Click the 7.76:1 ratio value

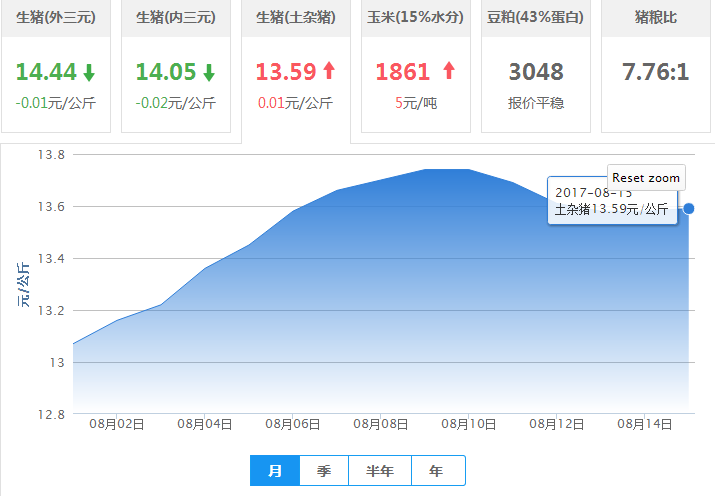click(x=656, y=72)
